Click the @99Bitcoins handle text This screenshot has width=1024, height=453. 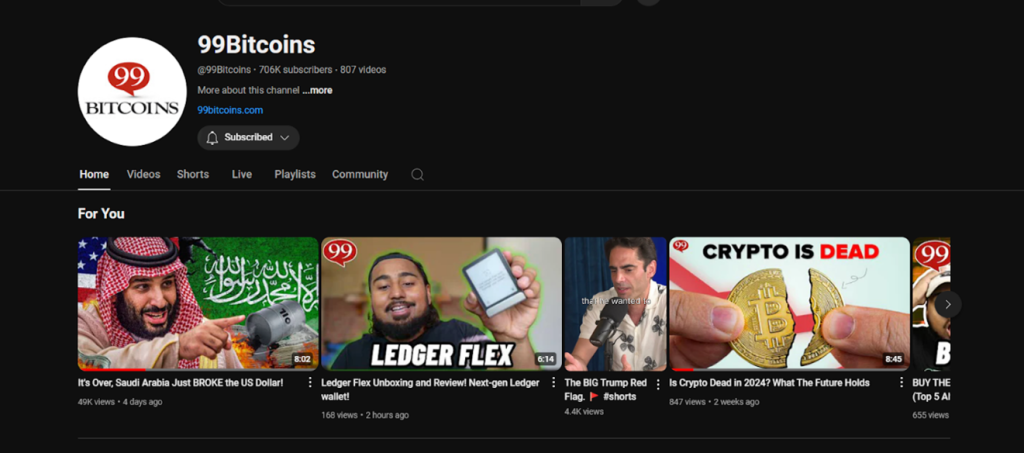pyautogui.click(x=224, y=70)
